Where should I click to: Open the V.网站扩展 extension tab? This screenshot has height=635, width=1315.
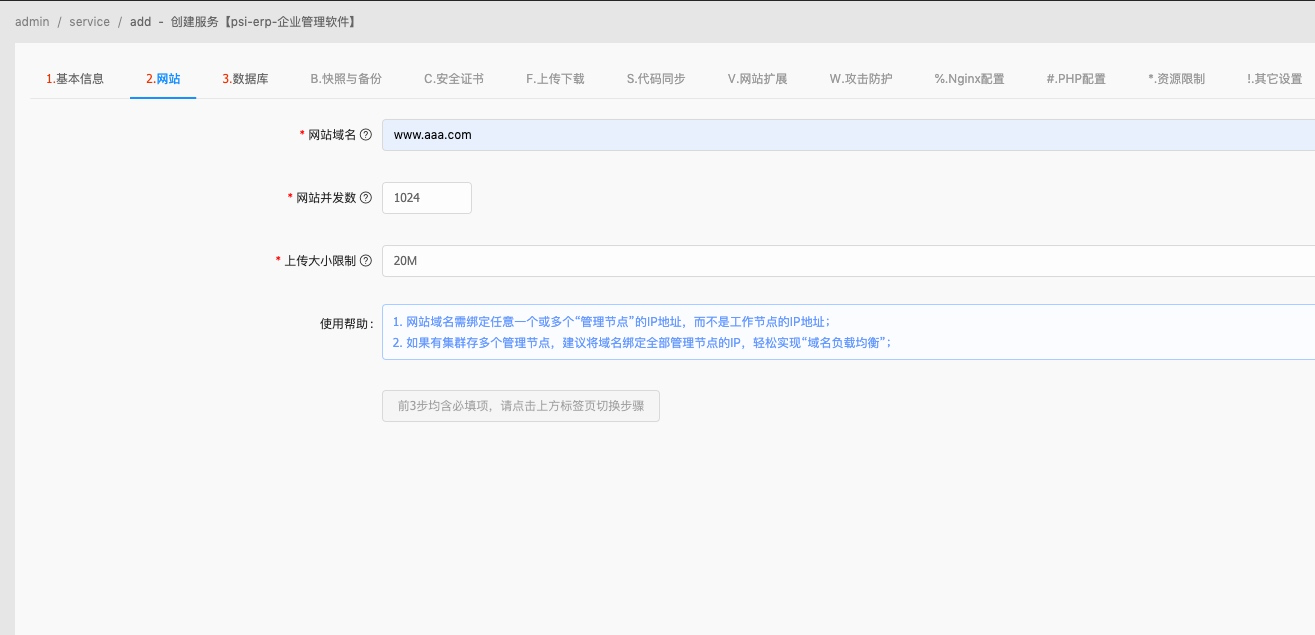756,77
